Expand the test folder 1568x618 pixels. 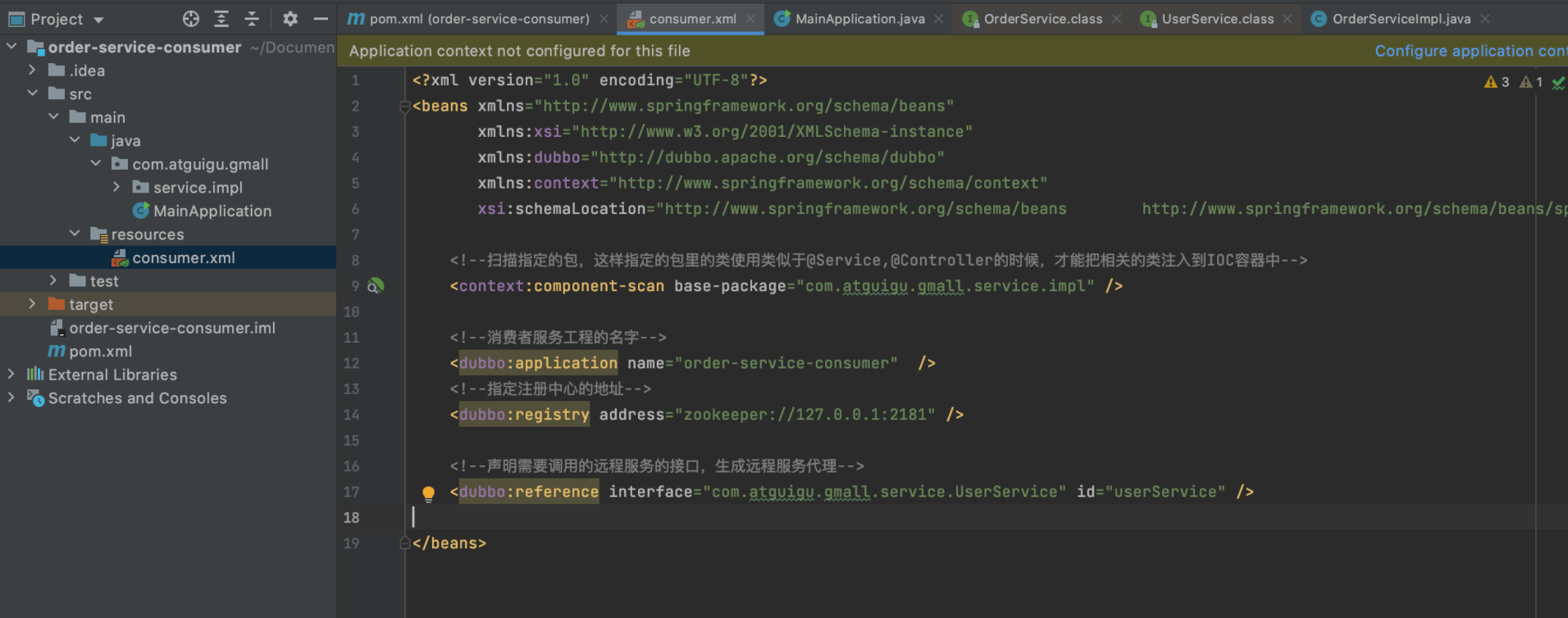click(x=53, y=280)
